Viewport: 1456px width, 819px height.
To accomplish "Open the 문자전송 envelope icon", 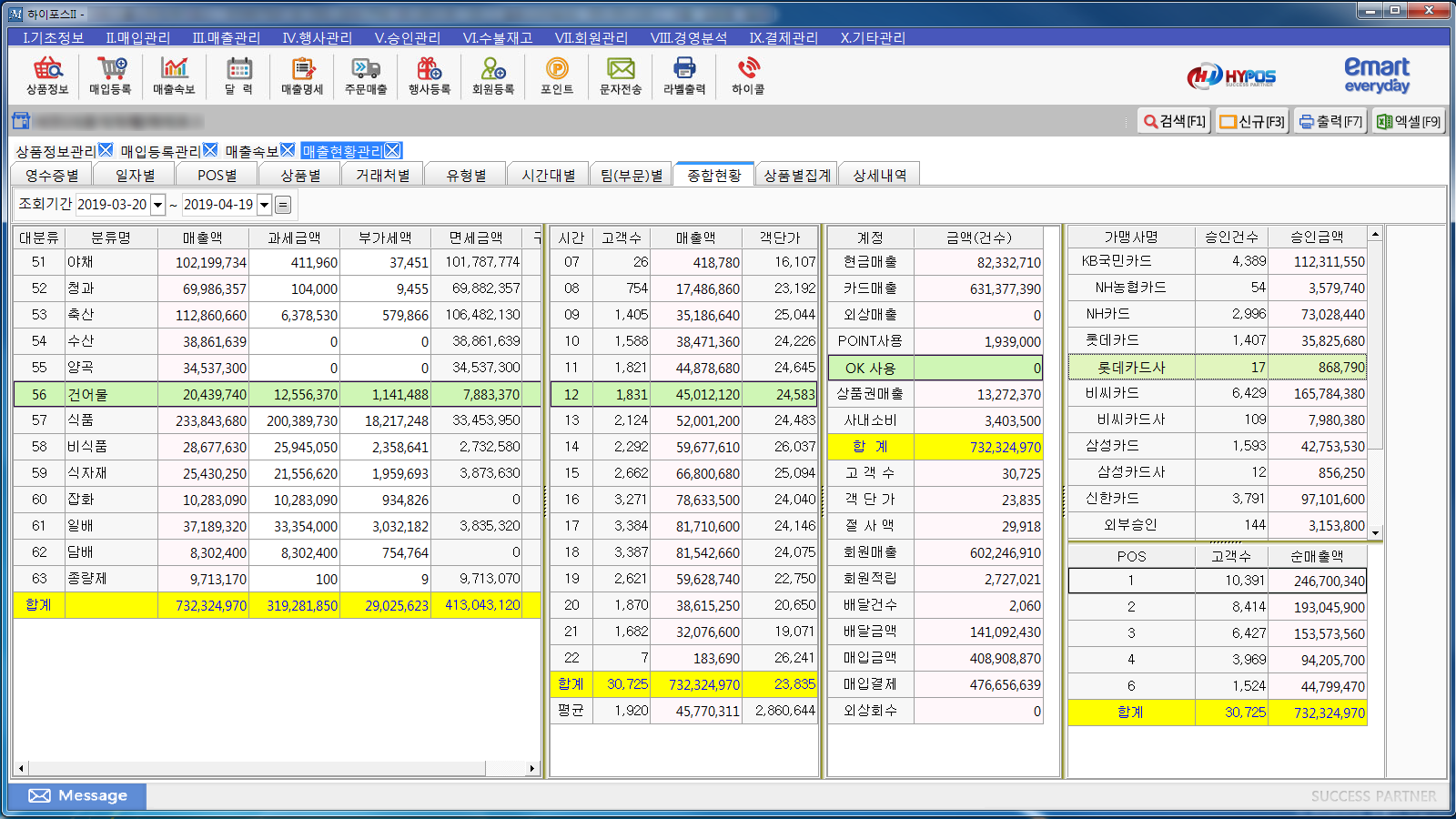I will (x=621, y=76).
